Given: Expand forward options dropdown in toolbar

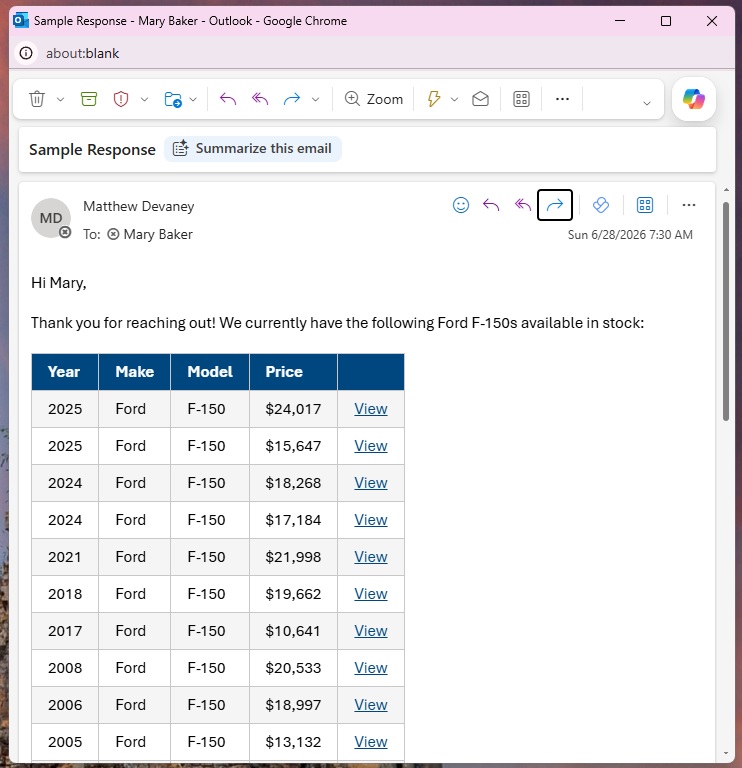Looking at the screenshot, I should pos(315,99).
